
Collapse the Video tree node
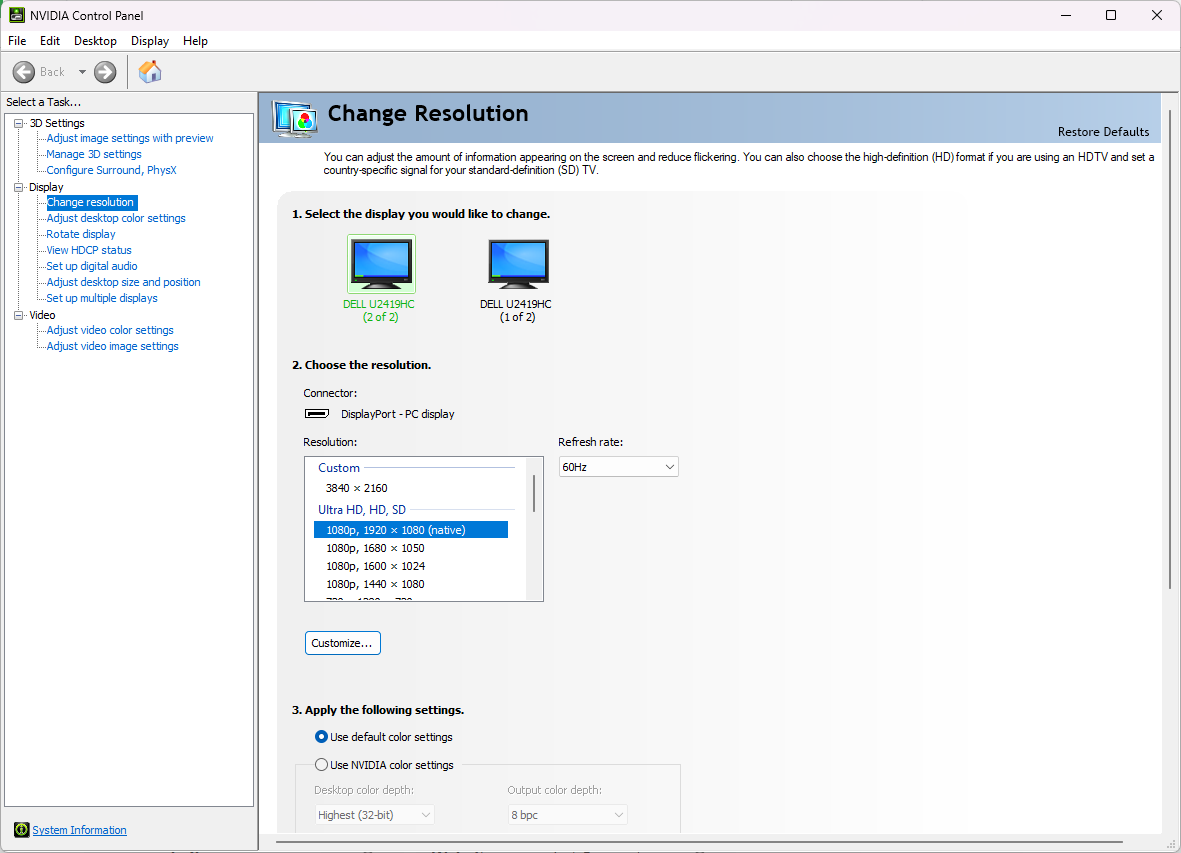19,315
